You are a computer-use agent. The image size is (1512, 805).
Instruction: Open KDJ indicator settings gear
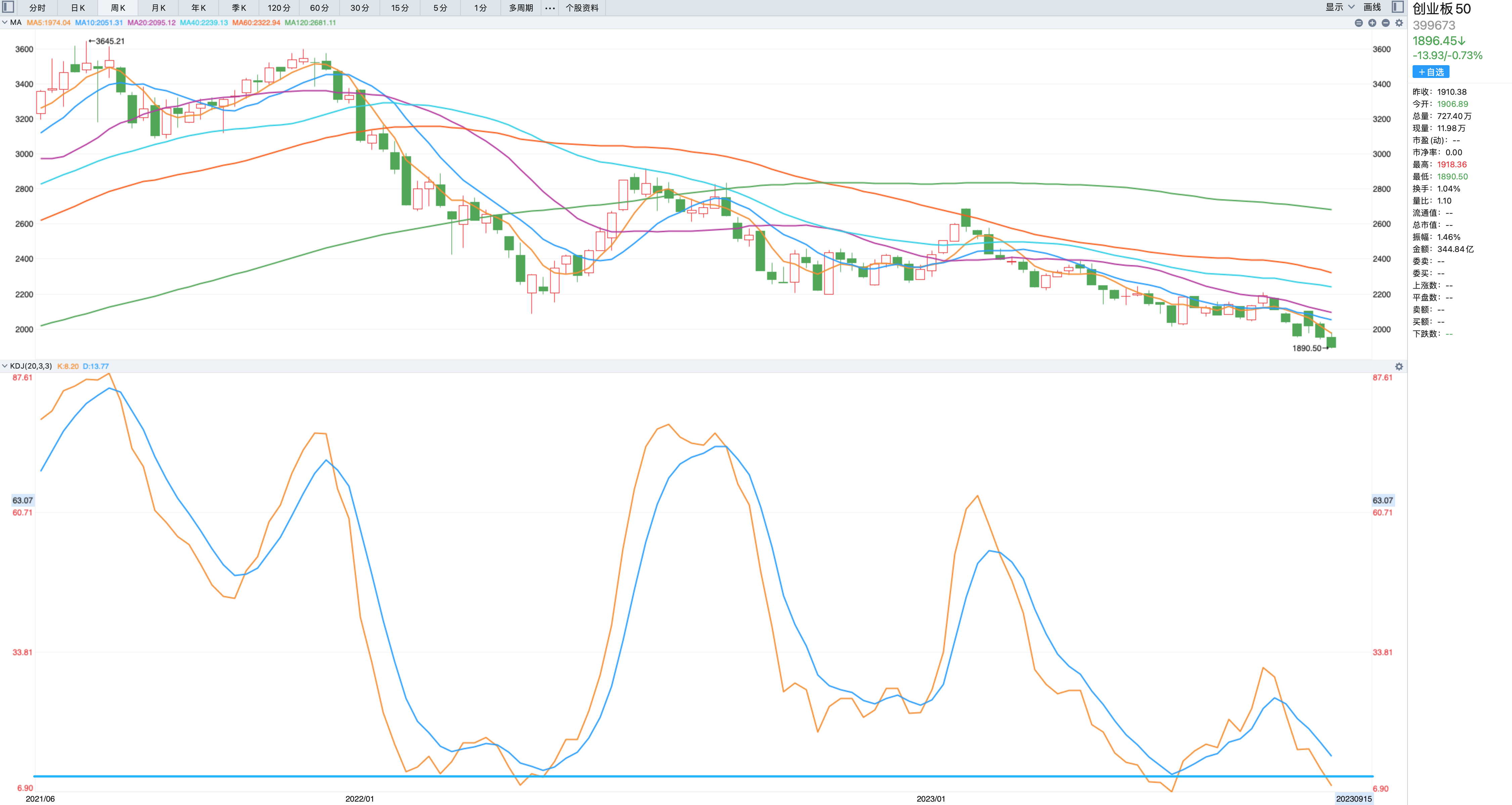click(x=1399, y=367)
